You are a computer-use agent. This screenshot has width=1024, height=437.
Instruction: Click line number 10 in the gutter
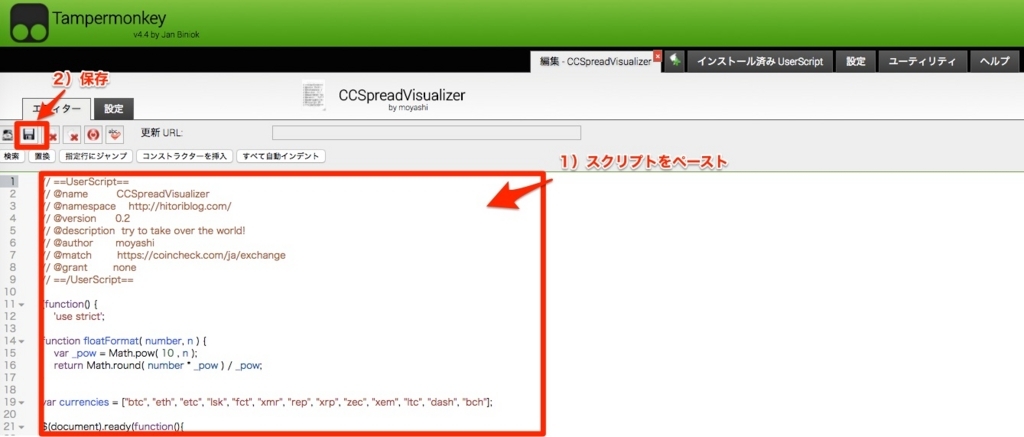point(11,292)
